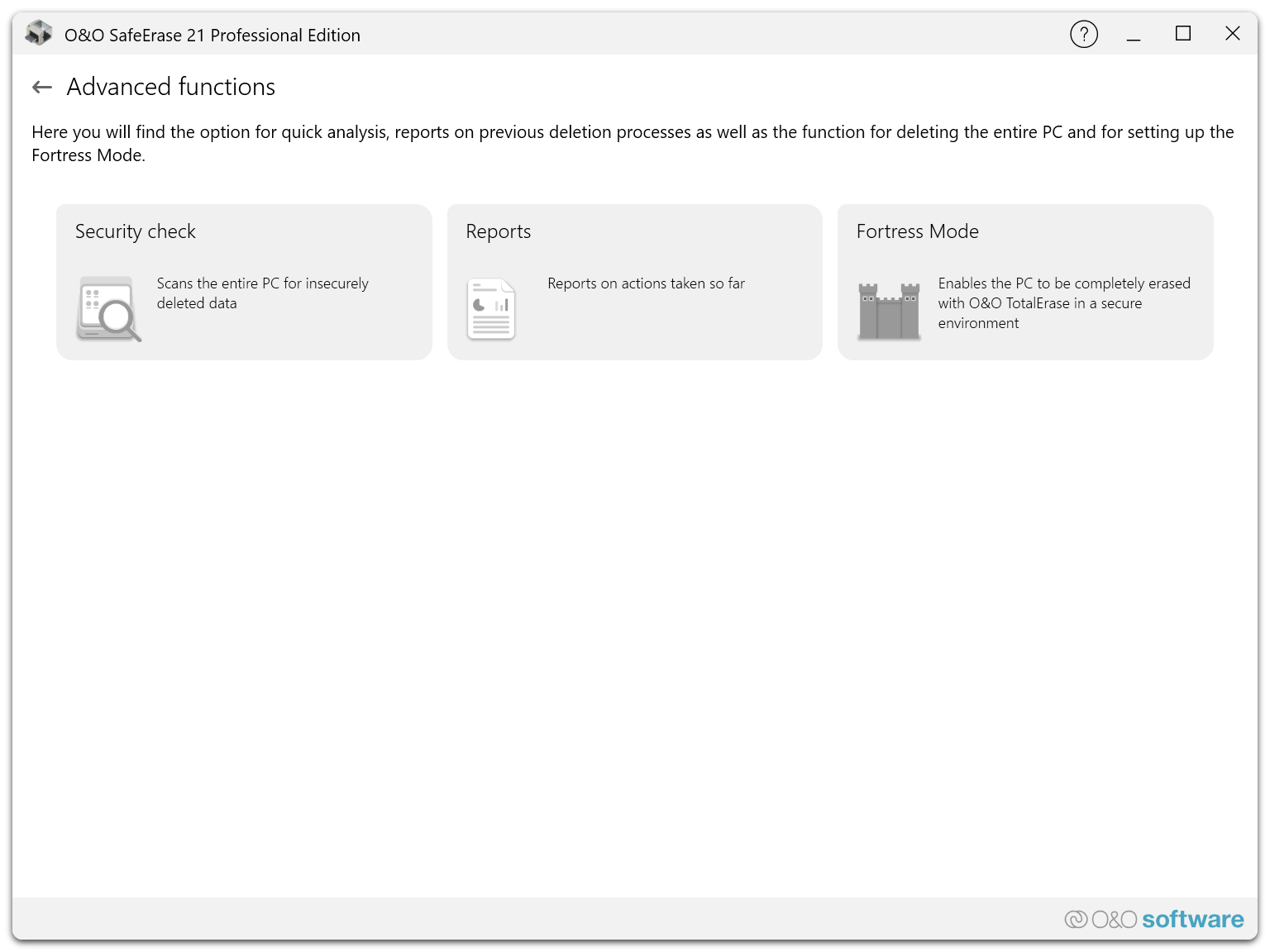Viewport: 1270px width, 952px height.
Task: Open the Fortress Mode card title
Action: (917, 231)
